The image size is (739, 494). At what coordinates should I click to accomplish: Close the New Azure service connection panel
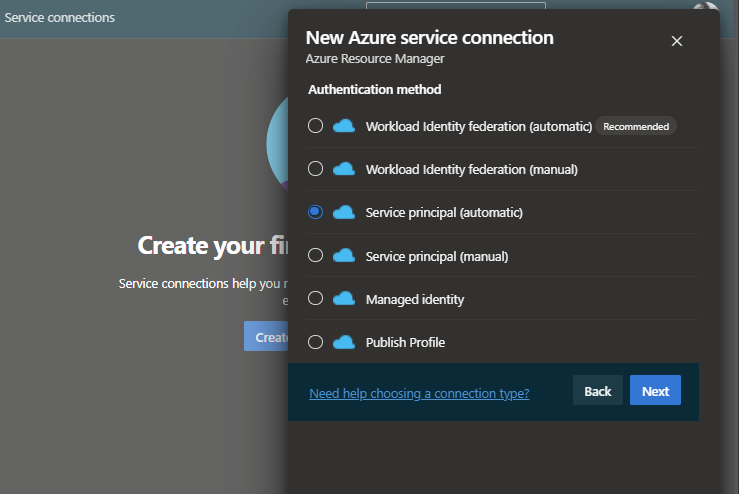[x=677, y=41]
